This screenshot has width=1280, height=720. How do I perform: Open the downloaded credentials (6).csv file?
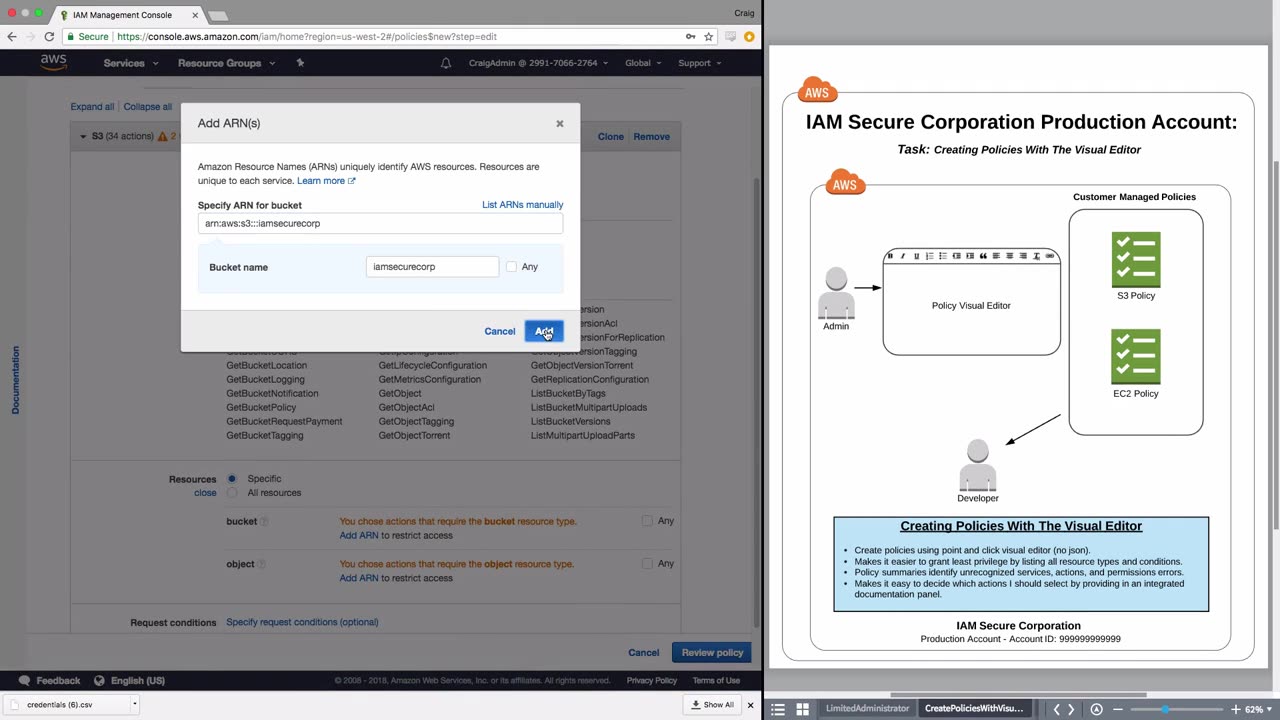(60, 705)
